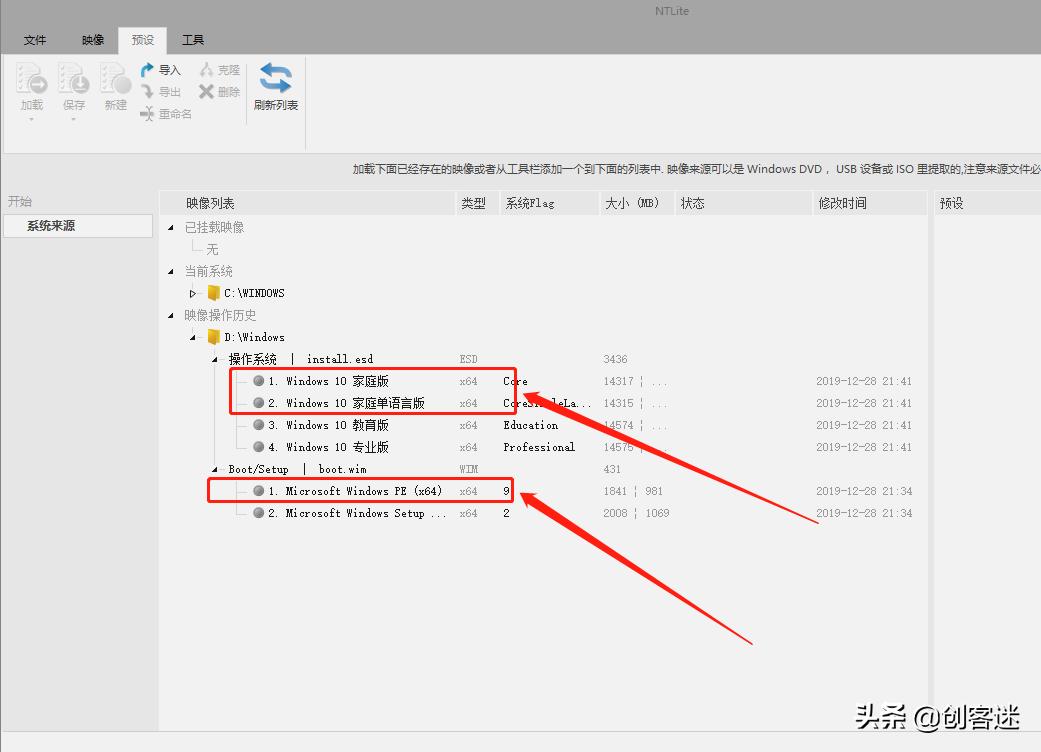Switch to the 工具 tab
Viewport: 1041px width, 752px height.
(193, 40)
